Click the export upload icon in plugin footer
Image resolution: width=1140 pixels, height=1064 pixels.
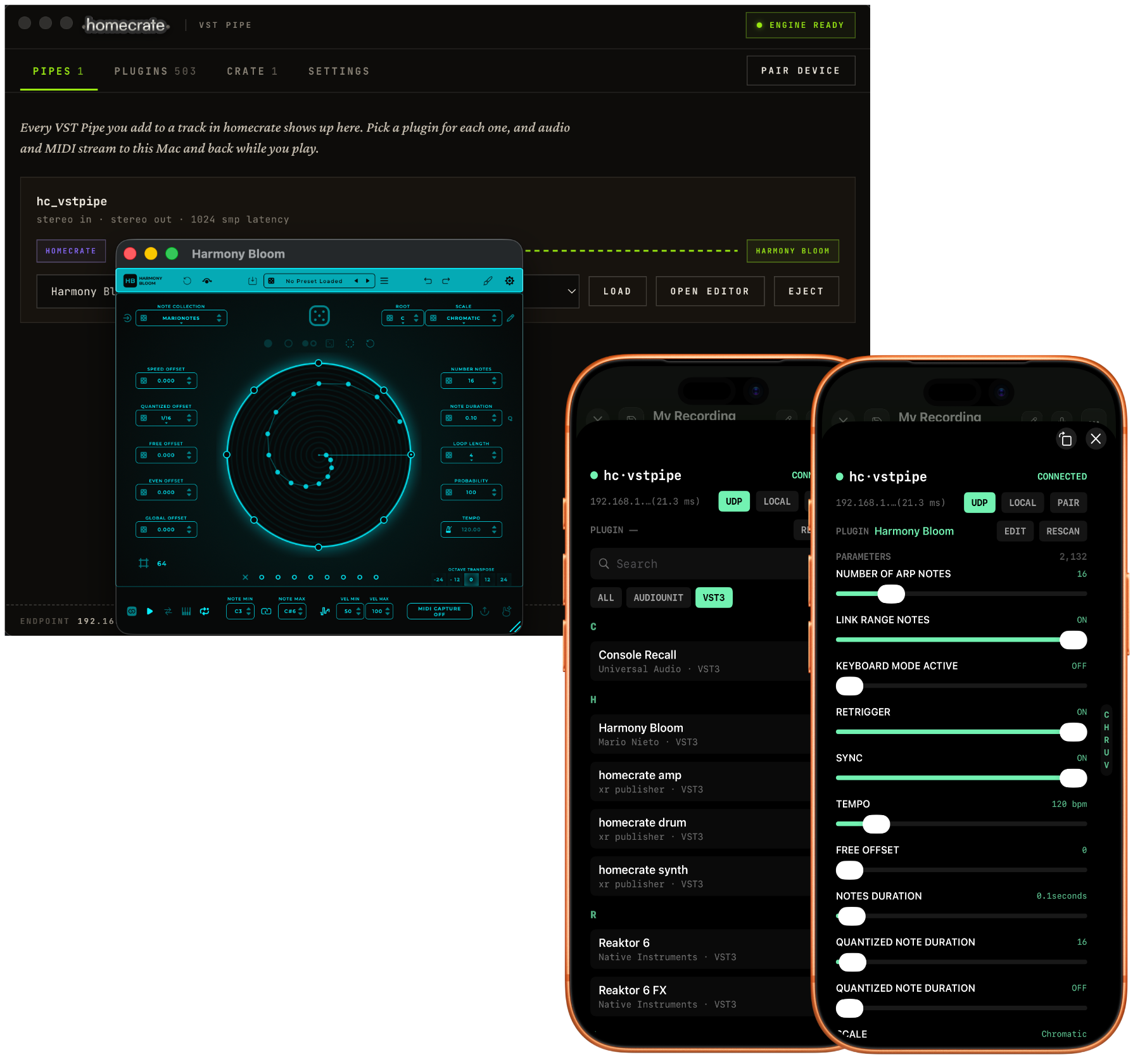click(484, 611)
